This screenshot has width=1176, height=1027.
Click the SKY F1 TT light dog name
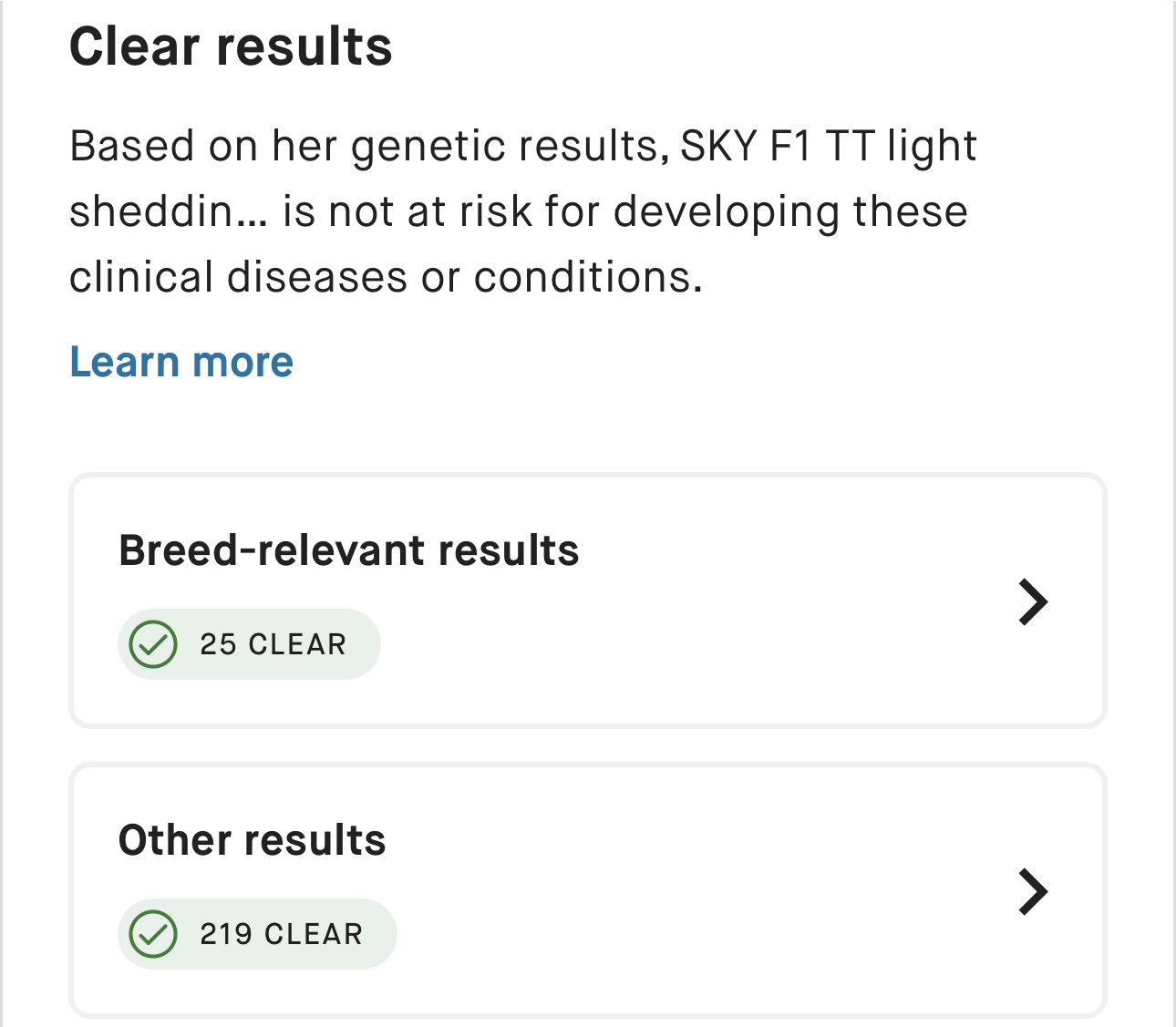coord(828,146)
